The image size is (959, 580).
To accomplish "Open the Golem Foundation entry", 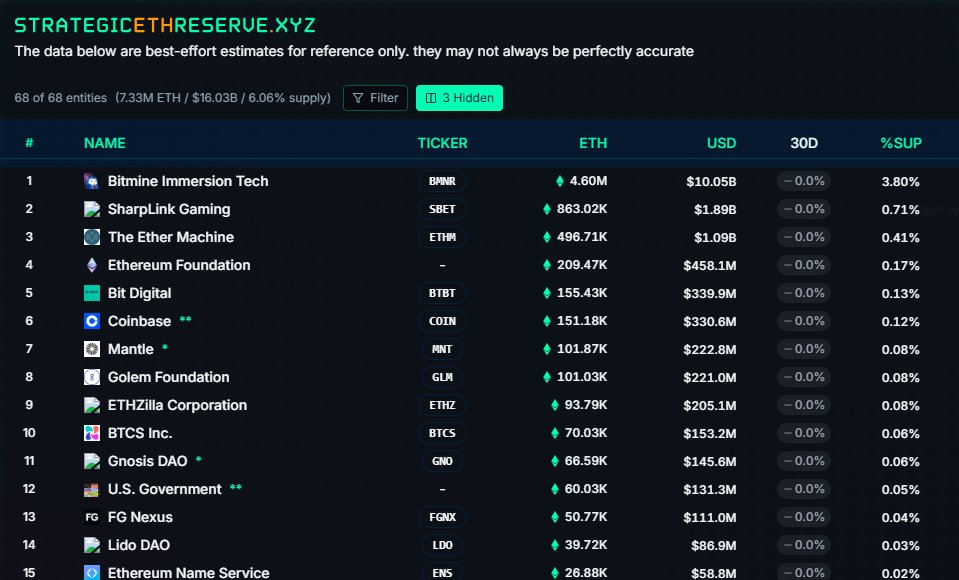I will (168, 377).
